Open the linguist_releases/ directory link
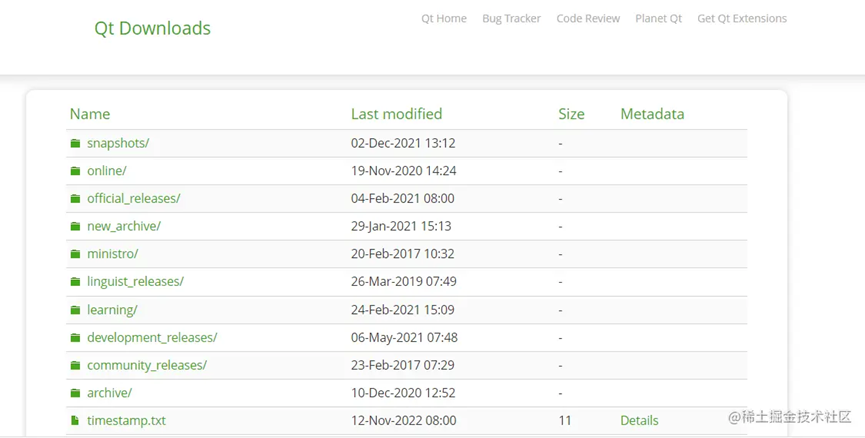This screenshot has height=438, width=865. coord(135,282)
